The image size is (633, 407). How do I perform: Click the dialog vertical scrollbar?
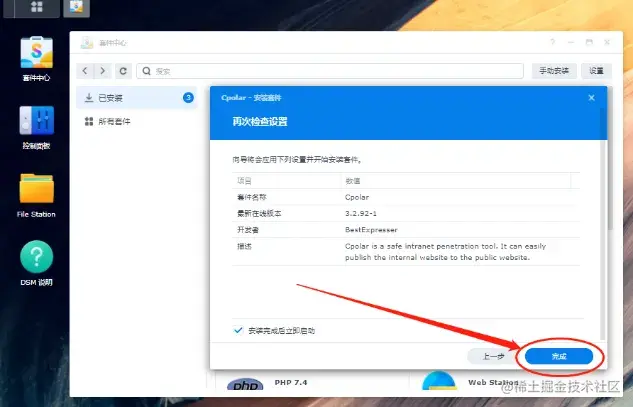604,224
